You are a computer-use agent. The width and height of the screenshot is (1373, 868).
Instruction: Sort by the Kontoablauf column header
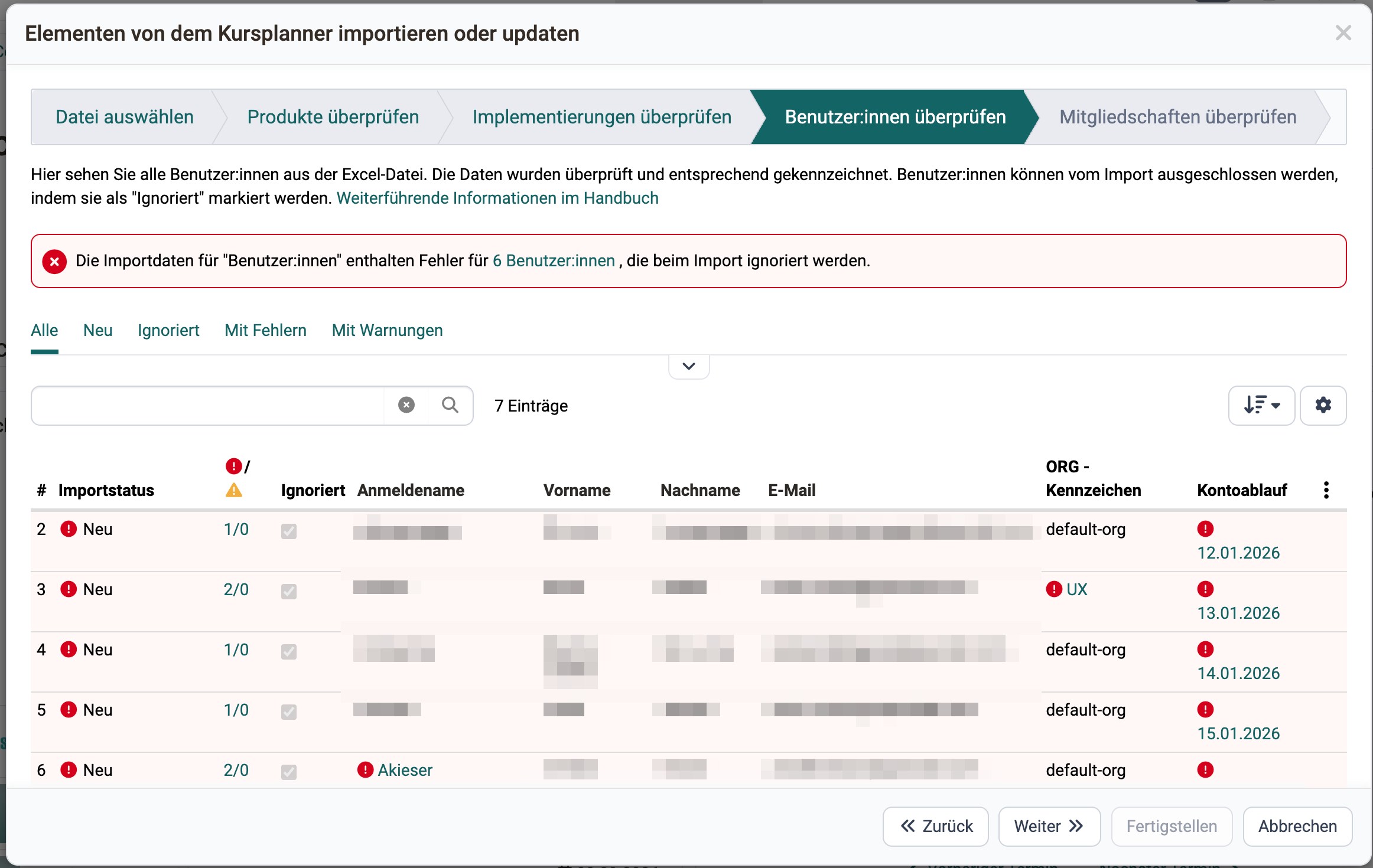(x=1242, y=490)
